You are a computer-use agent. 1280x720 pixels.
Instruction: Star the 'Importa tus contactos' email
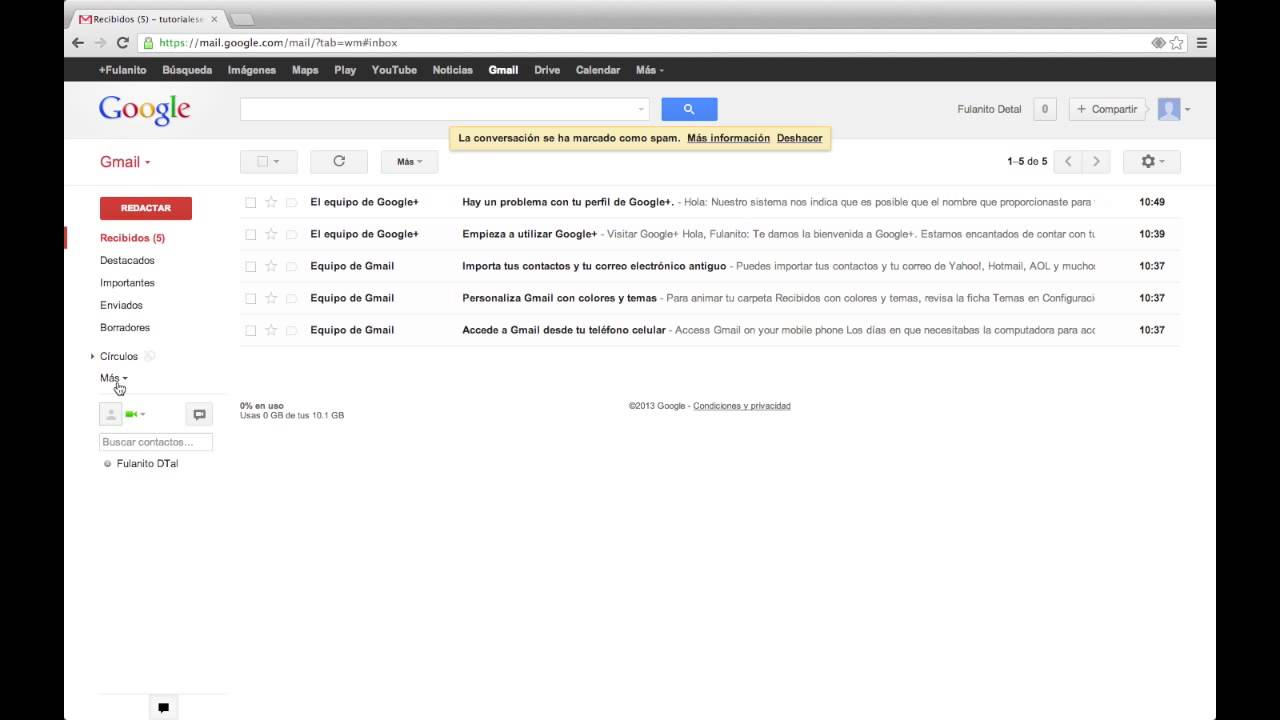tap(271, 266)
